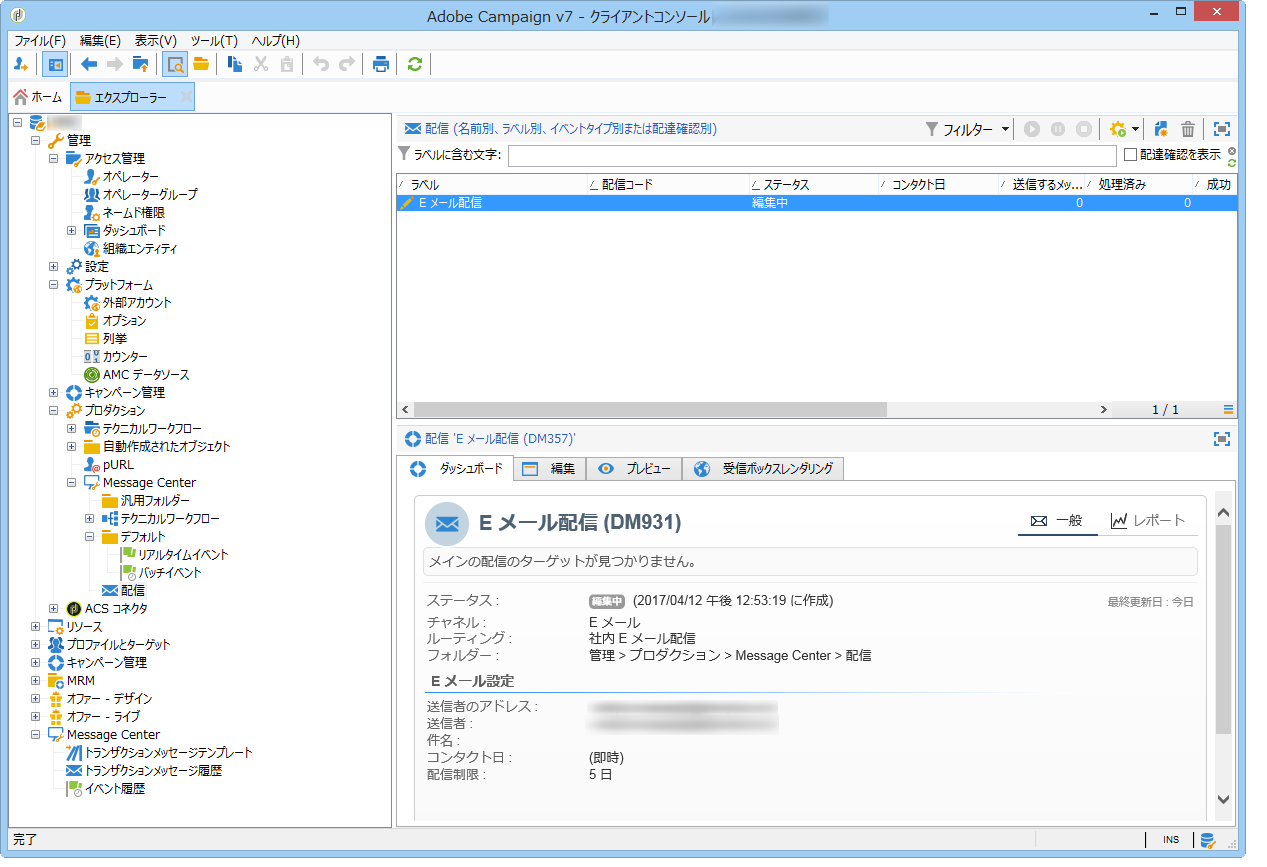Expand the 設定 tree node
The image size is (1267, 867).
[x=54, y=267]
